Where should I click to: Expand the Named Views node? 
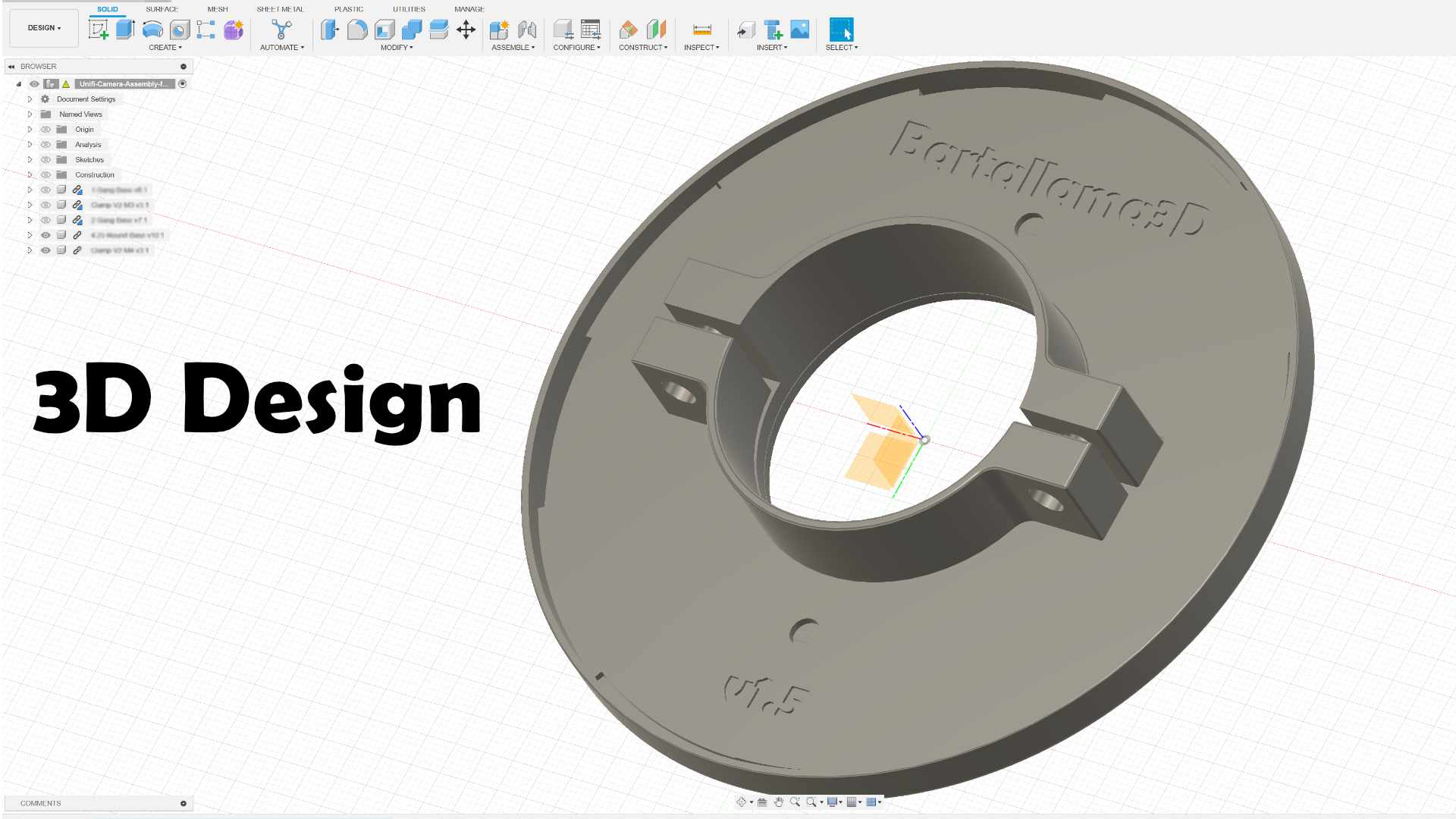30,115
